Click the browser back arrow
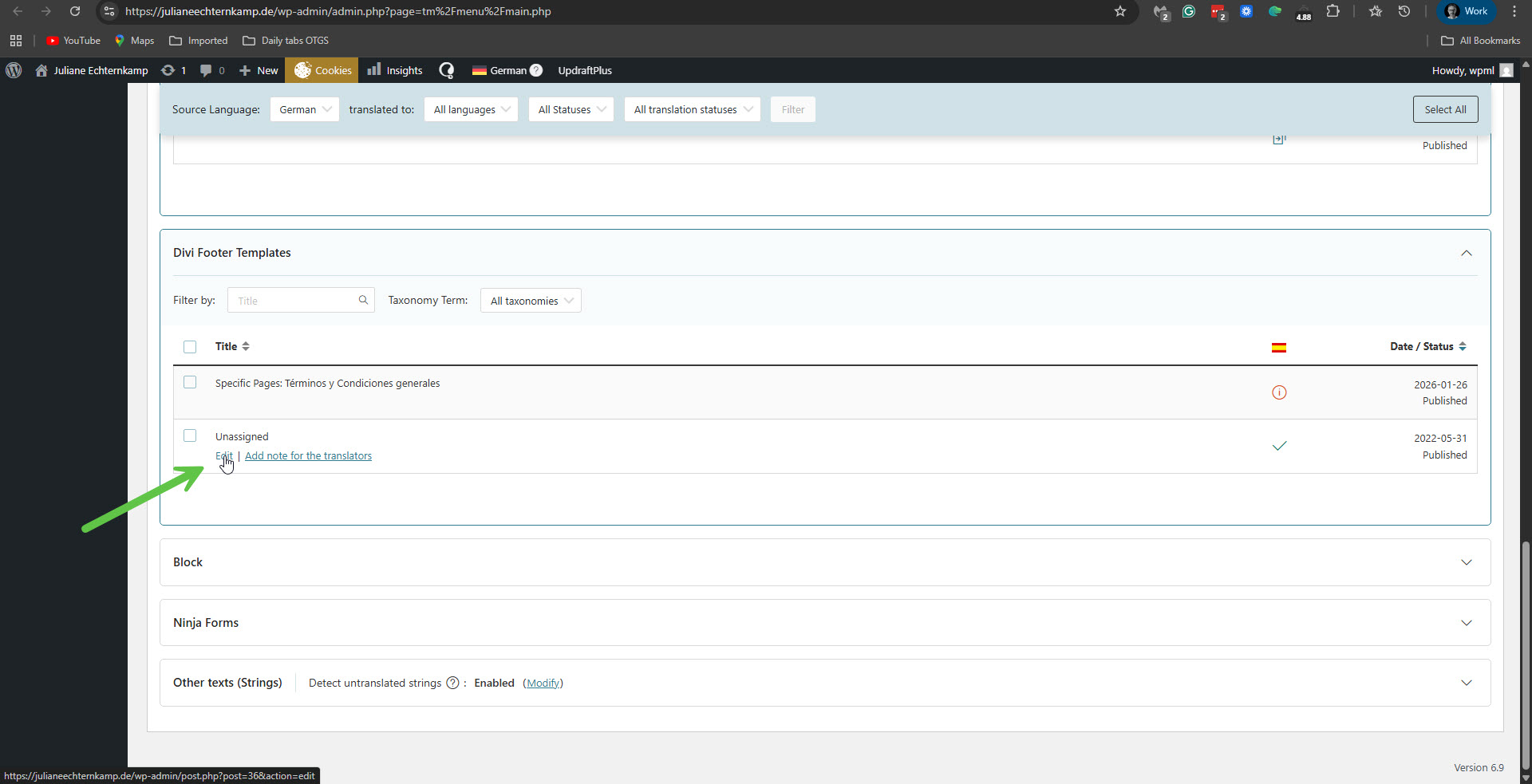This screenshot has height=784, width=1532. [x=18, y=11]
